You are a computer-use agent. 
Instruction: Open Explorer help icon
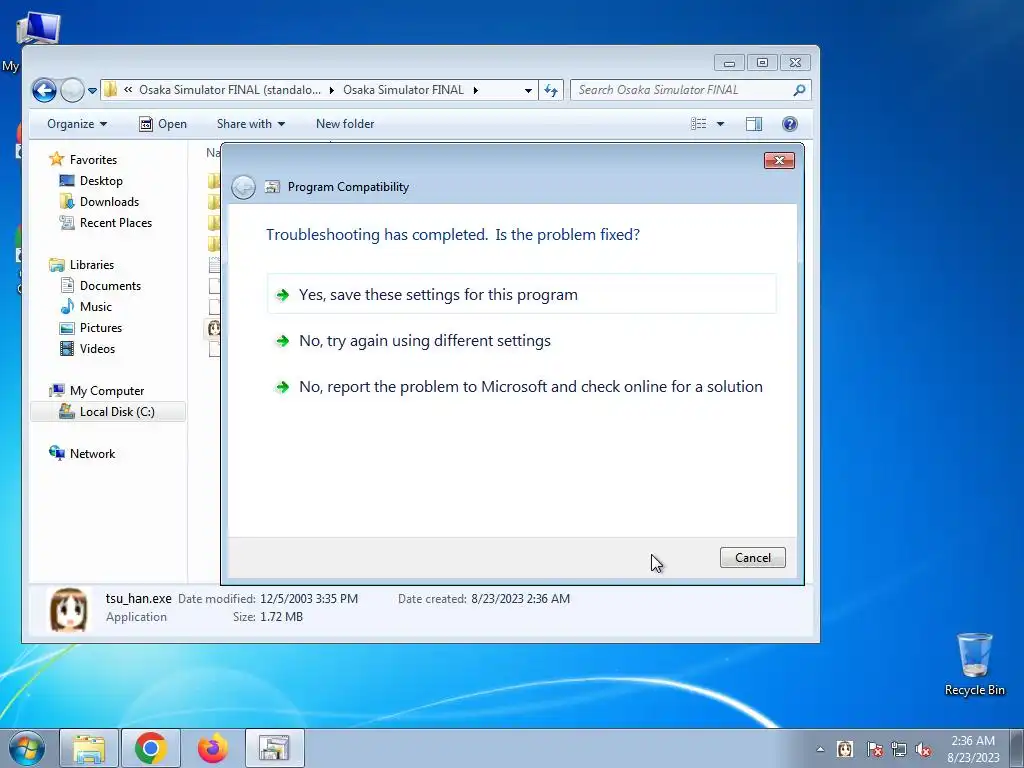790,124
